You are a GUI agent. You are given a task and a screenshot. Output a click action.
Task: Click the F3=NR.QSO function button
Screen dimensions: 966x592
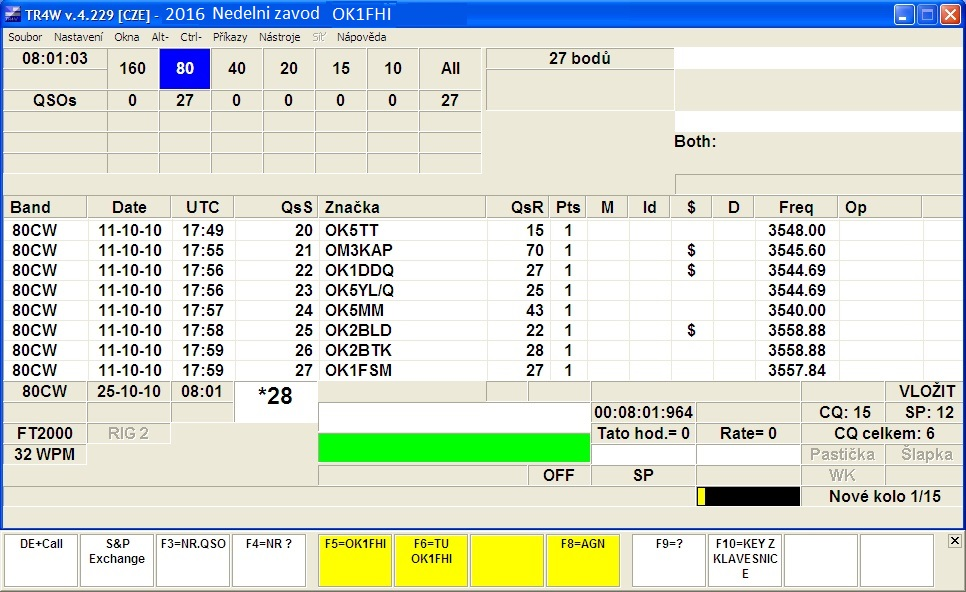point(193,560)
